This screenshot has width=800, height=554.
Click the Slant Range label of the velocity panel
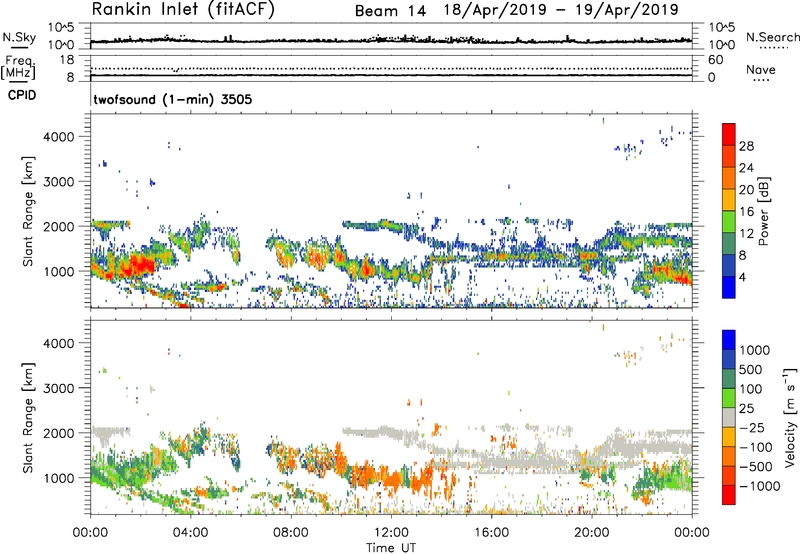(28, 417)
